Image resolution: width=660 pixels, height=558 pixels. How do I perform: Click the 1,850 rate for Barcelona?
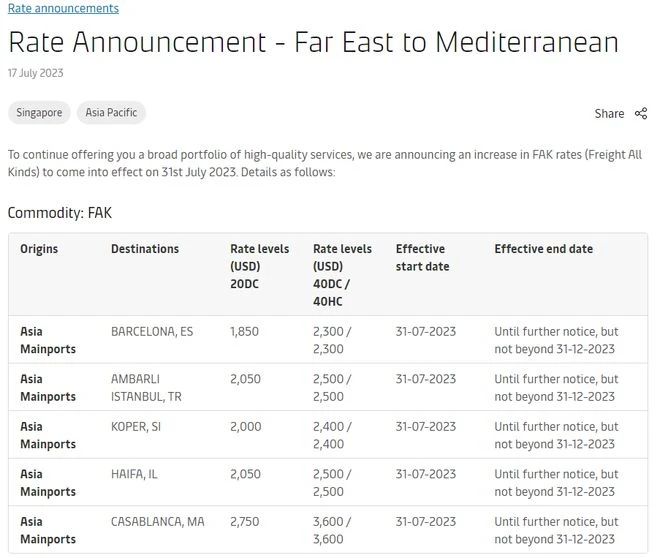pos(244,331)
